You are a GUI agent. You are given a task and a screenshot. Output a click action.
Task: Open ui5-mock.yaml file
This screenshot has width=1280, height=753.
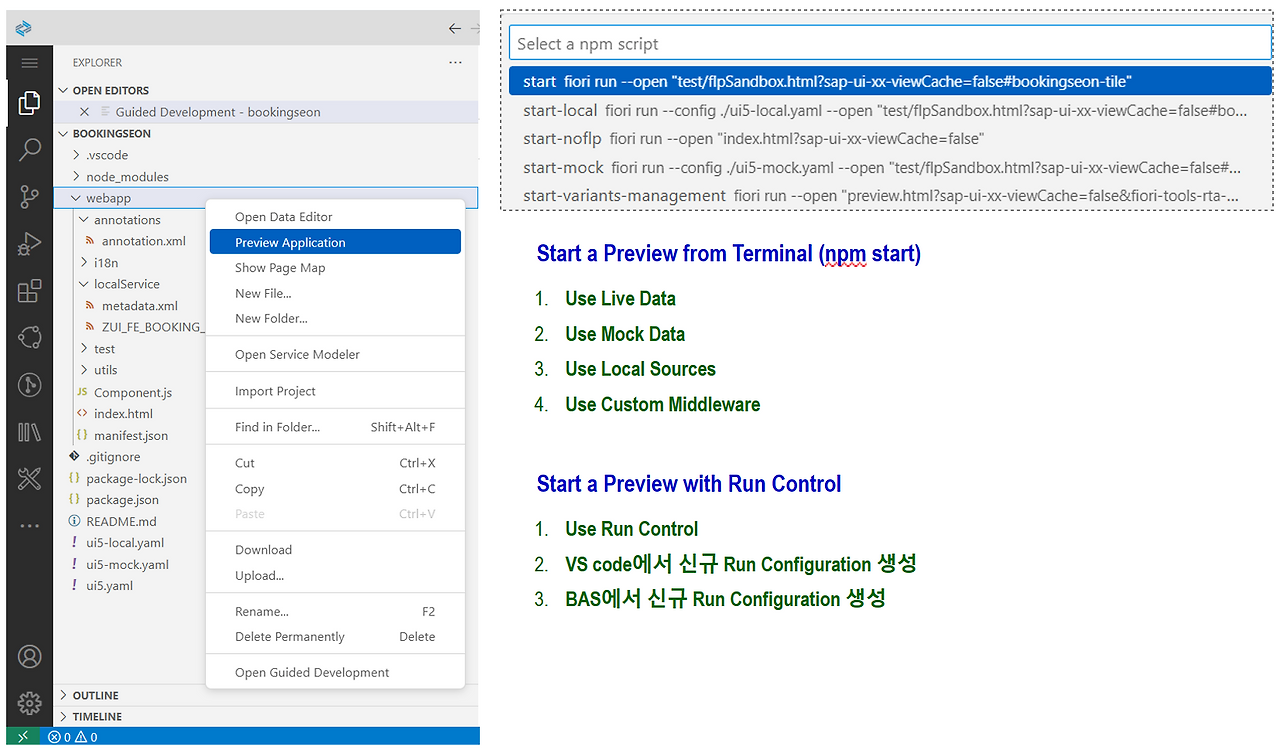(127, 565)
